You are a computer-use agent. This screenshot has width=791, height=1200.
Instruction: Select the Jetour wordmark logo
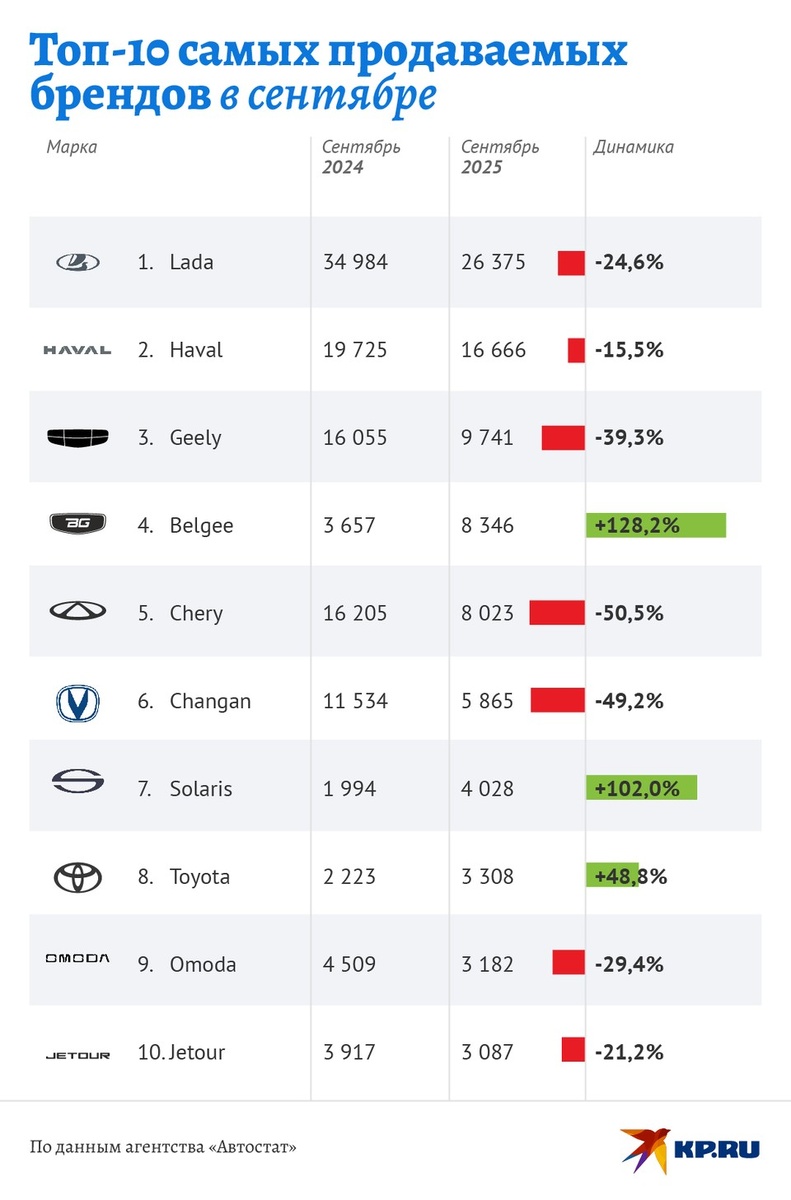pos(77,1054)
